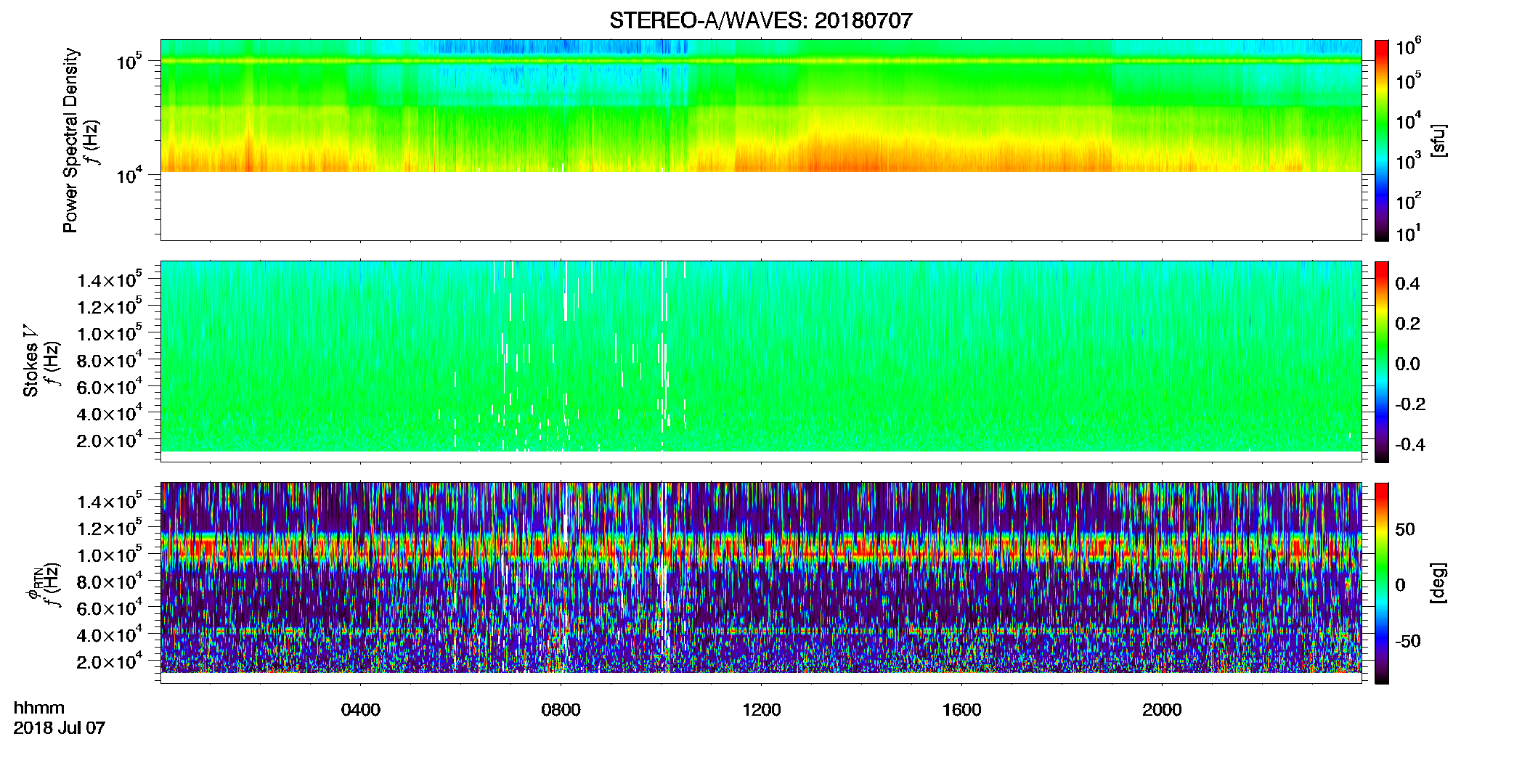Click the -0.4 label on Stokes colorbar
Viewport: 1522px width, 784px height.
pyautogui.click(x=1410, y=444)
